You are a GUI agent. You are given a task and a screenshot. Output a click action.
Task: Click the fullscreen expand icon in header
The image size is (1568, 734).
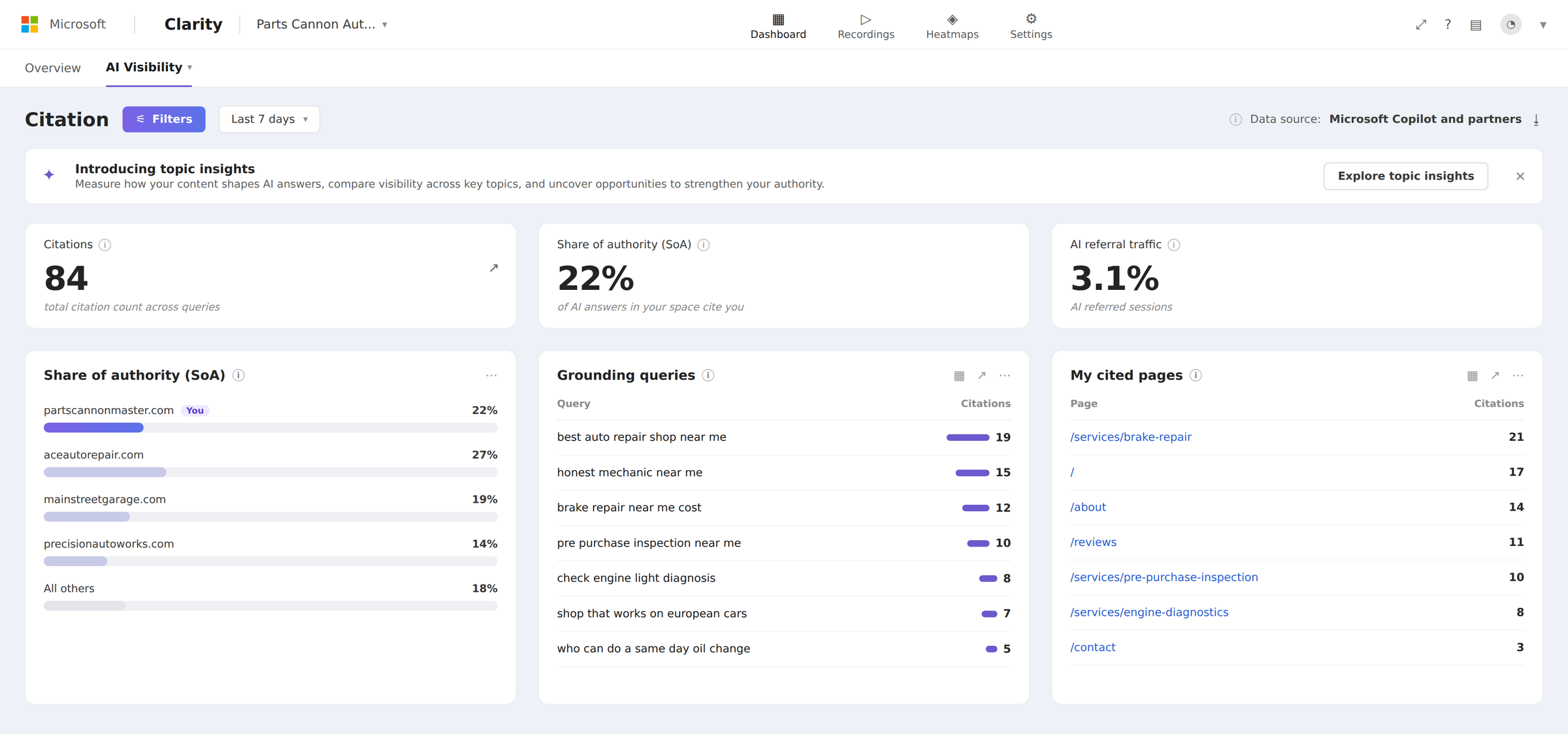(1421, 25)
